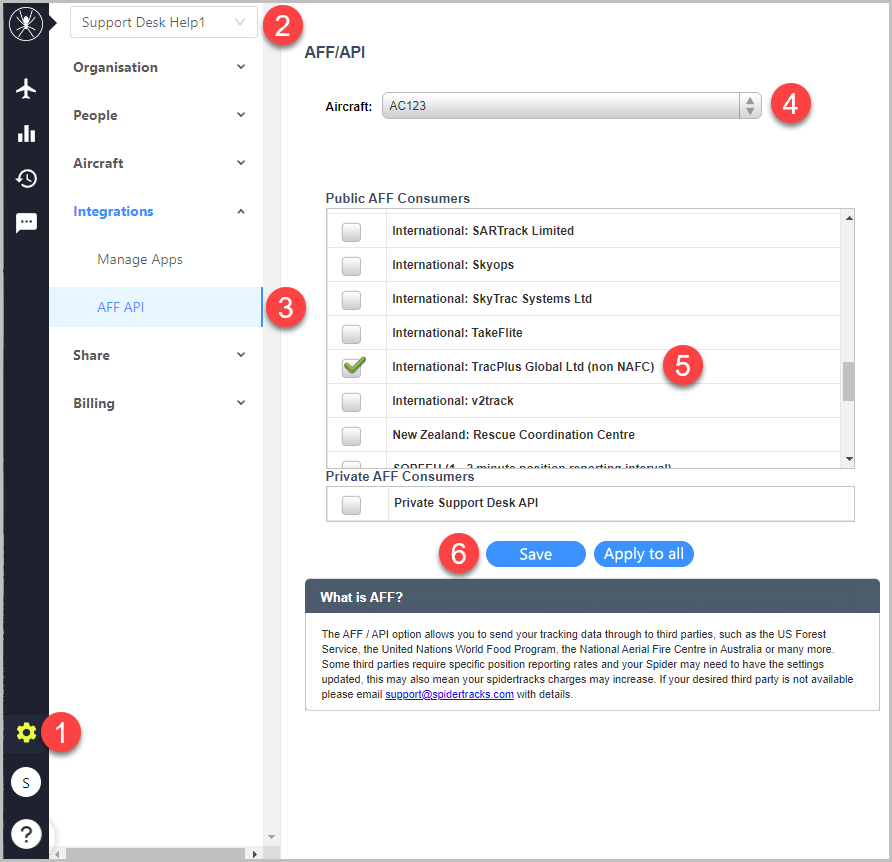Tick the International TakeFlite checkbox
This screenshot has height=862, width=892.
click(351, 334)
